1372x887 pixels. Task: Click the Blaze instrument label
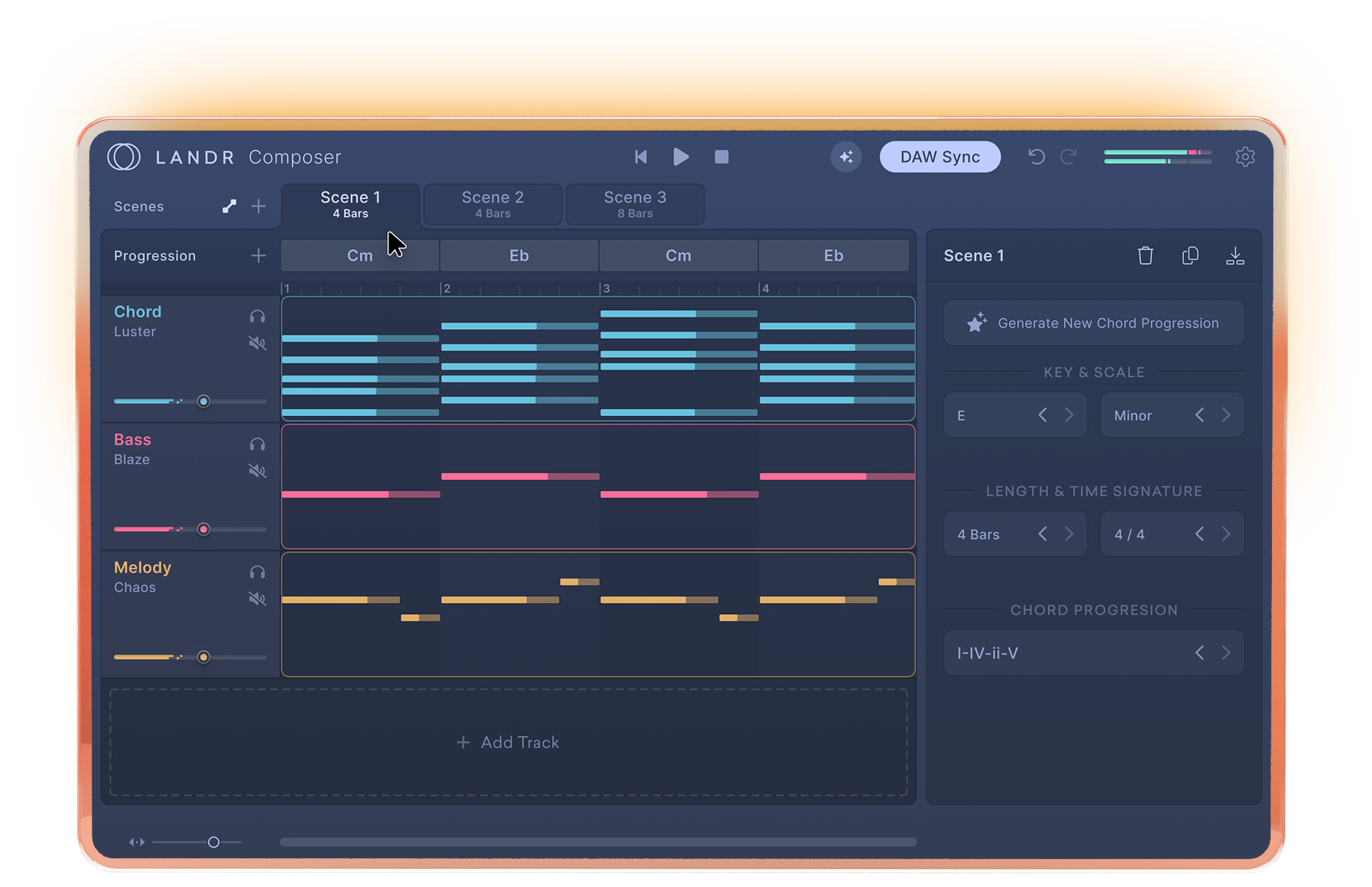132,460
